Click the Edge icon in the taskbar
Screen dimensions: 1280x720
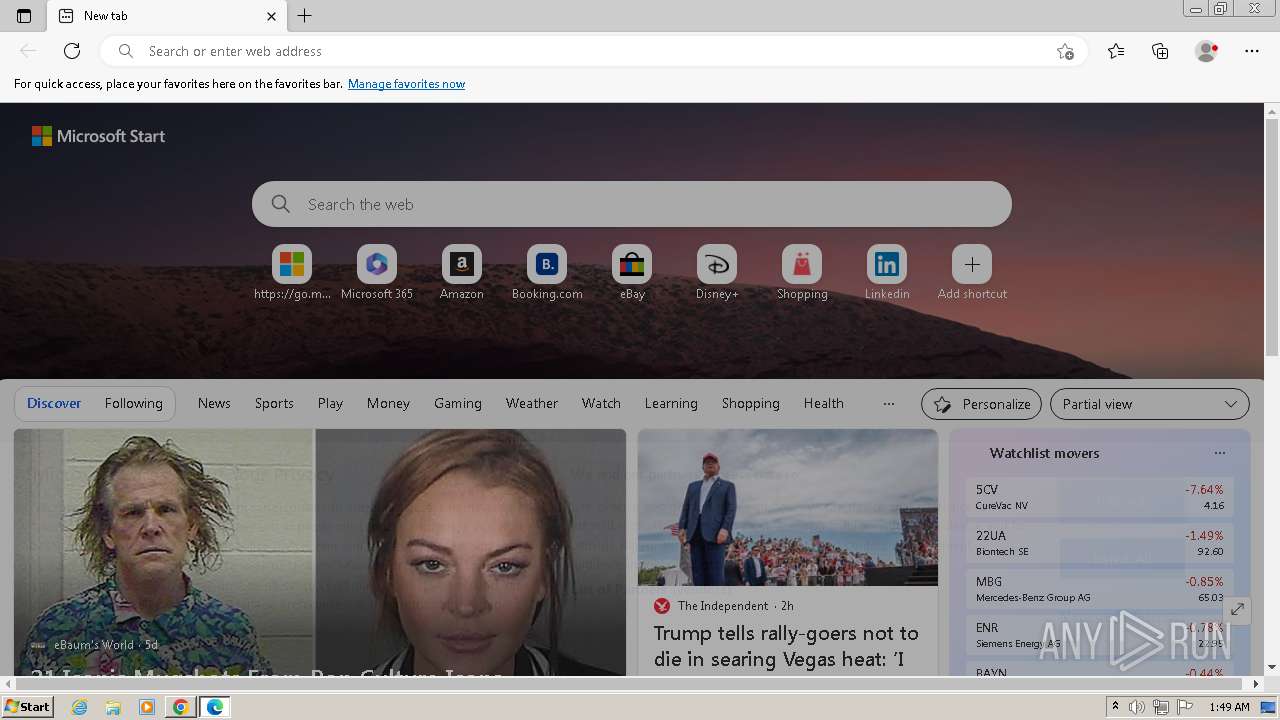214,707
